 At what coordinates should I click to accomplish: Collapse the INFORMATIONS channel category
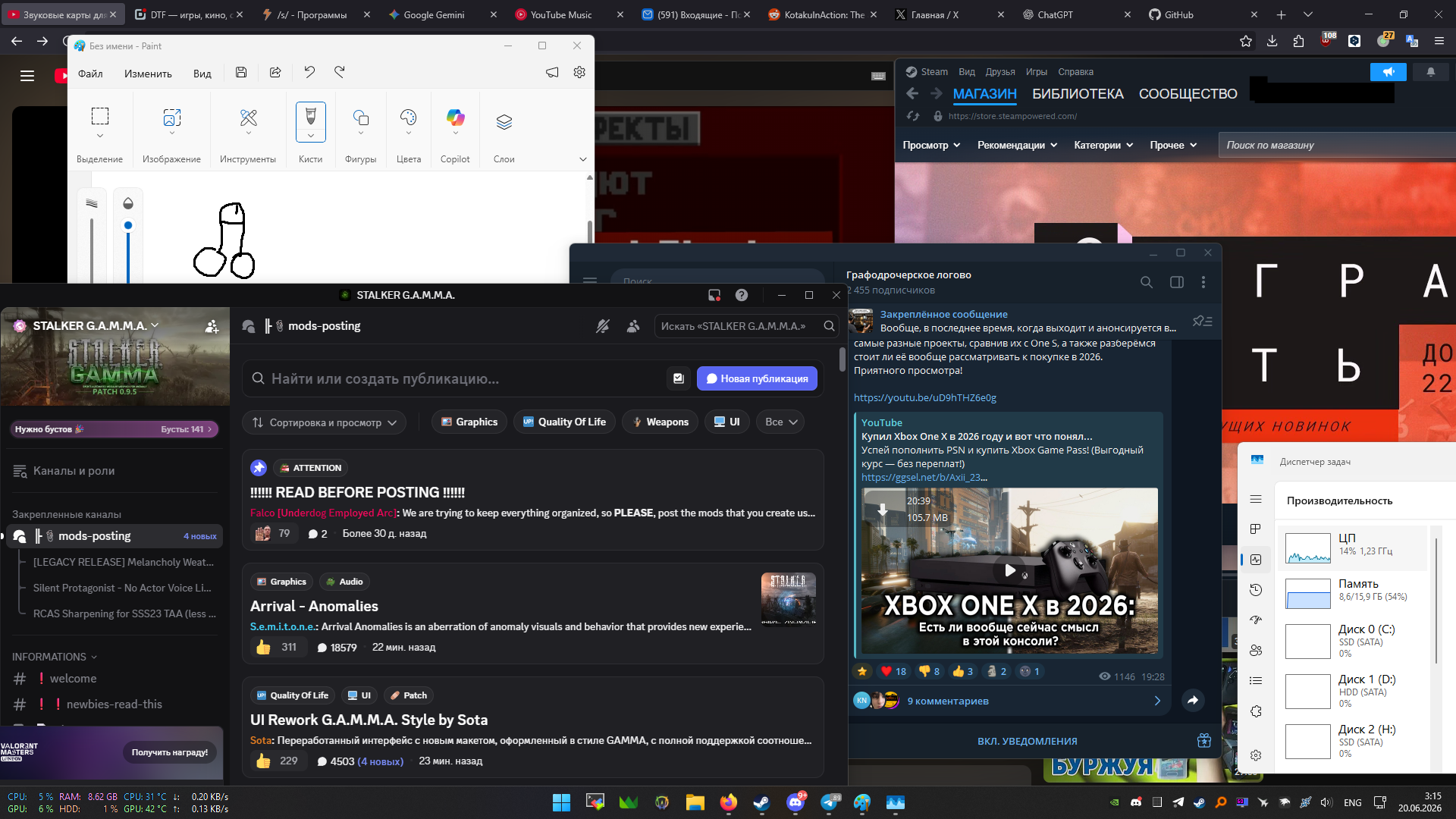55,657
